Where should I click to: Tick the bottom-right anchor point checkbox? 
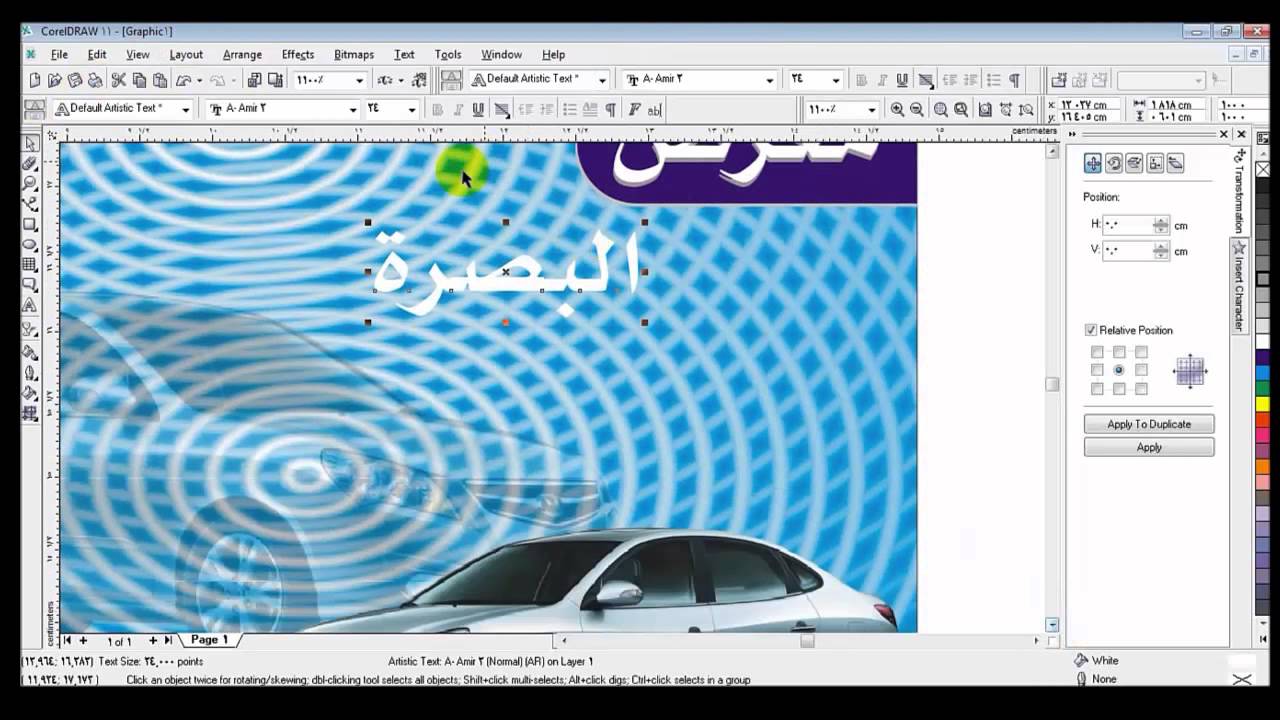(x=1141, y=389)
